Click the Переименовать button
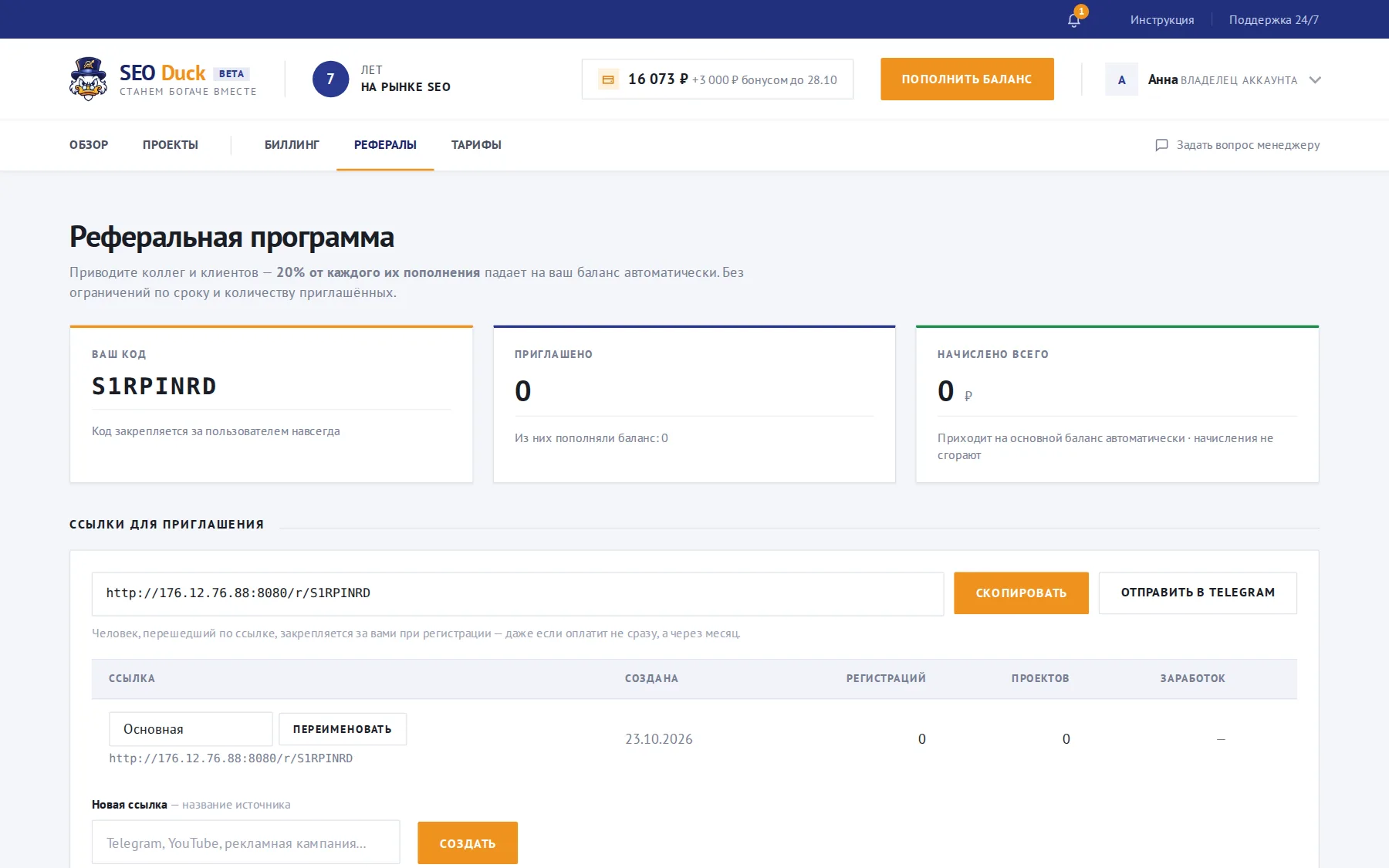This screenshot has width=1389, height=868. pos(343,729)
